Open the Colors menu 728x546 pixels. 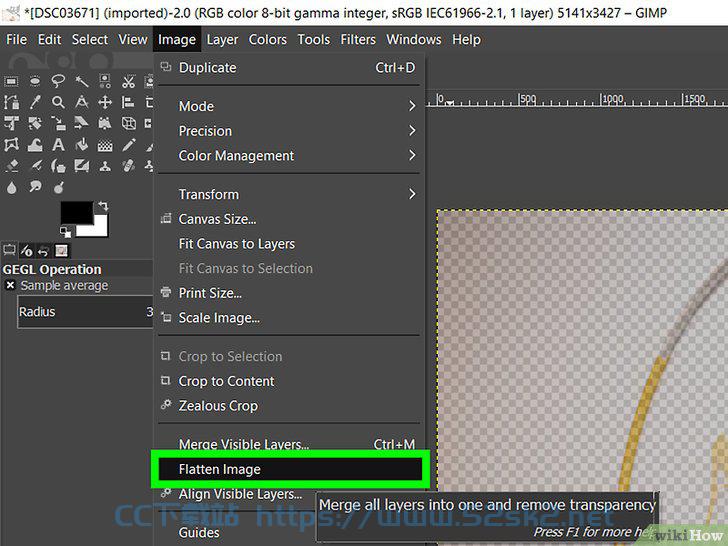[267, 39]
